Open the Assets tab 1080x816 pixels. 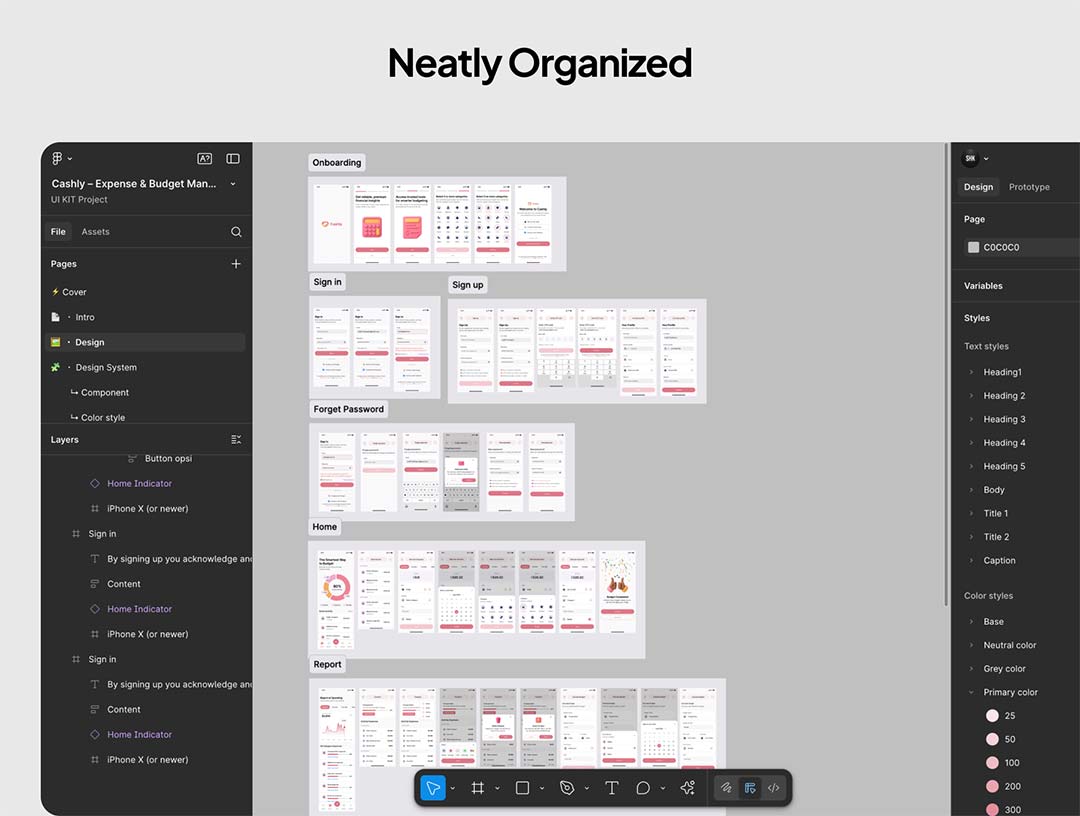[95, 232]
